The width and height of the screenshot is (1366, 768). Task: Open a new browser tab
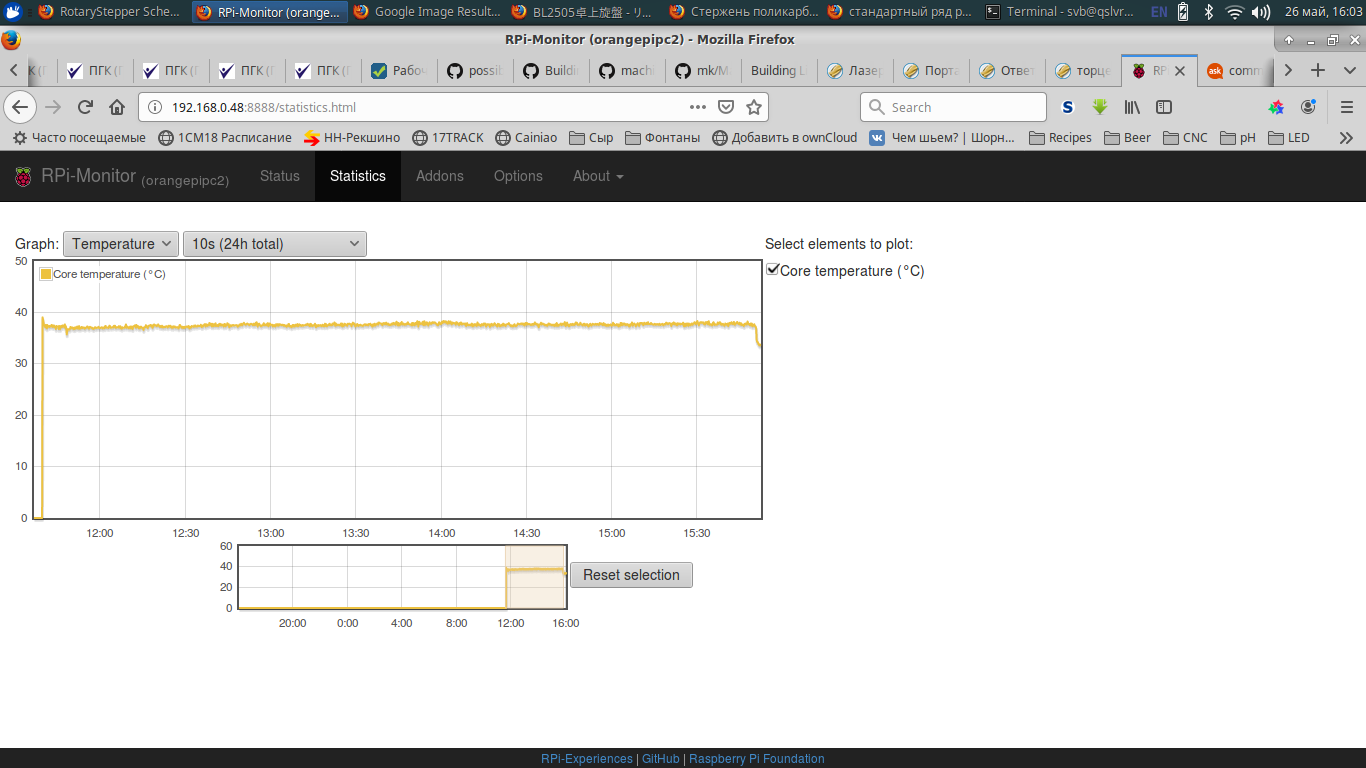(1318, 70)
